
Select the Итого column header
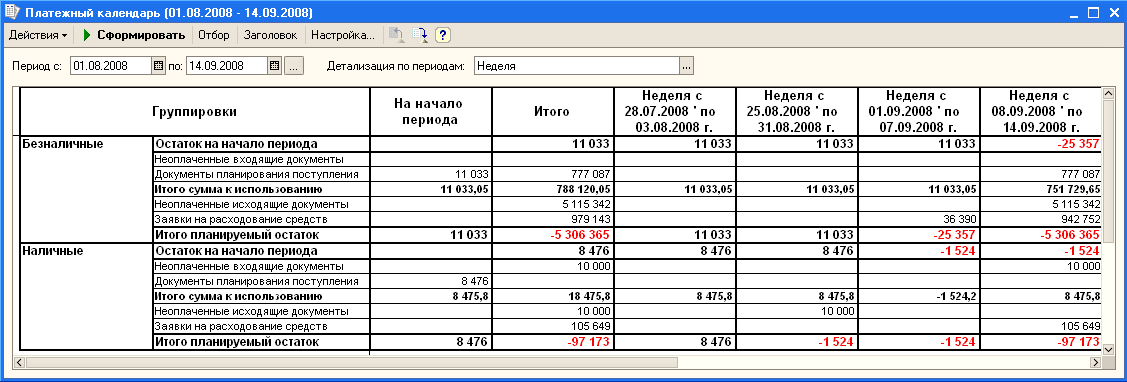point(552,112)
